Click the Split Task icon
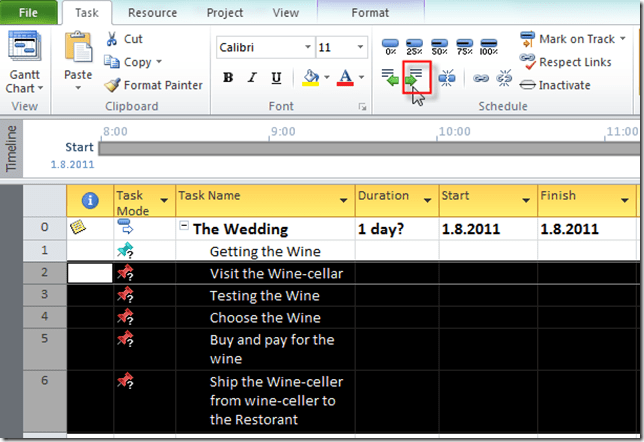The width and height of the screenshot is (644, 442). tap(446, 77)
